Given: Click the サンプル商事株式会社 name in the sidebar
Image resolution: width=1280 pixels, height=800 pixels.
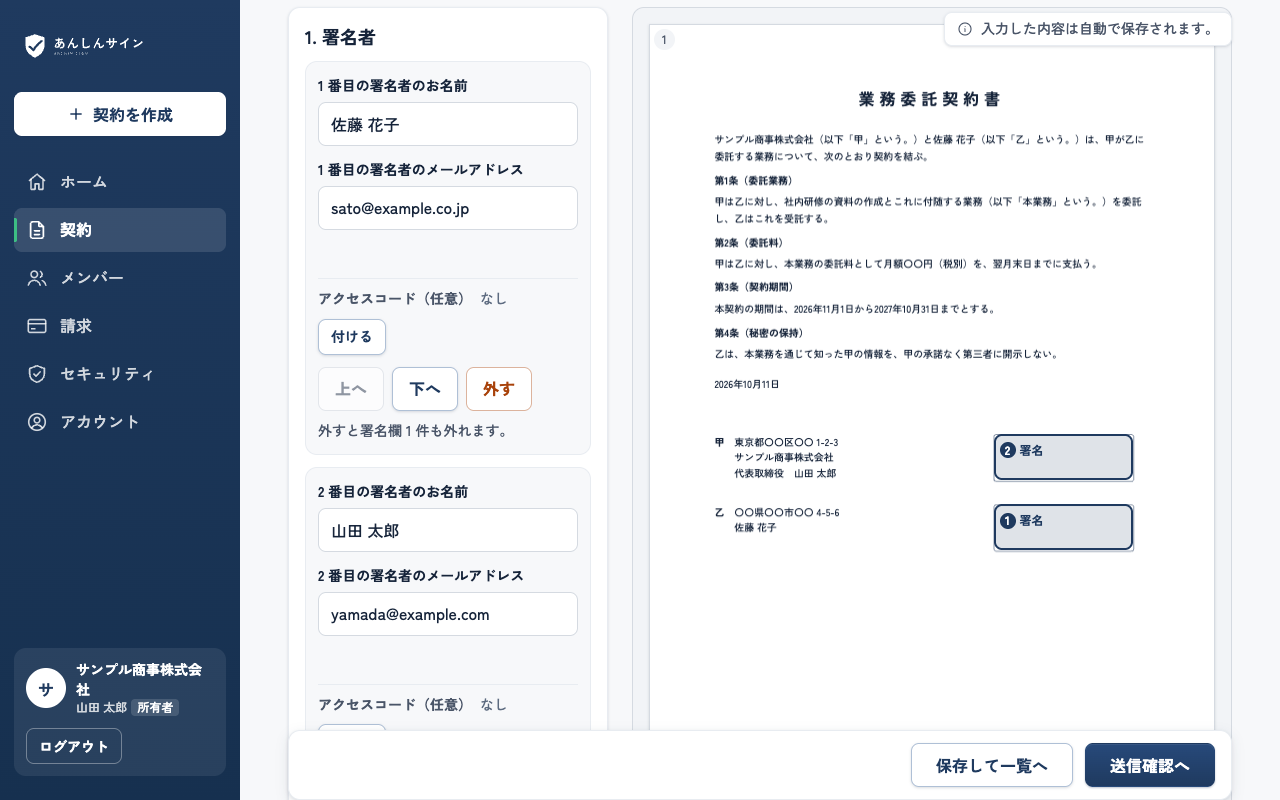Looking at the screenshot, I should point(140,679).
